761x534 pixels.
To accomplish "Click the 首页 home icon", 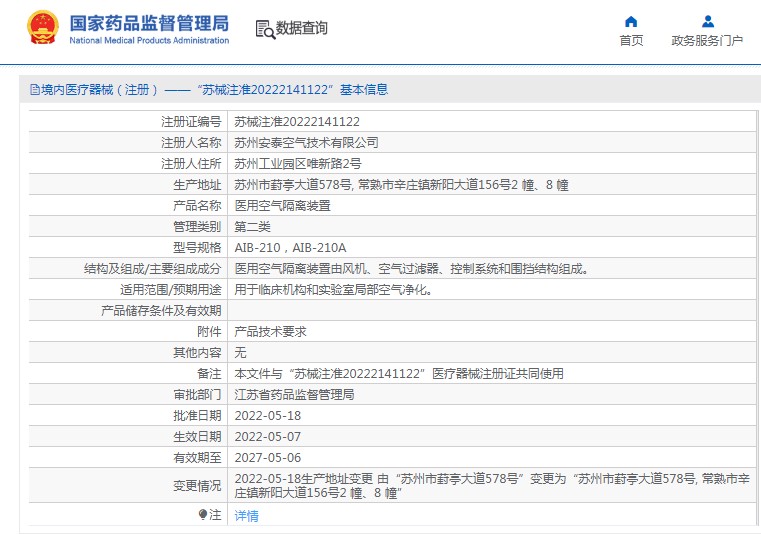I will coord(631,21).
